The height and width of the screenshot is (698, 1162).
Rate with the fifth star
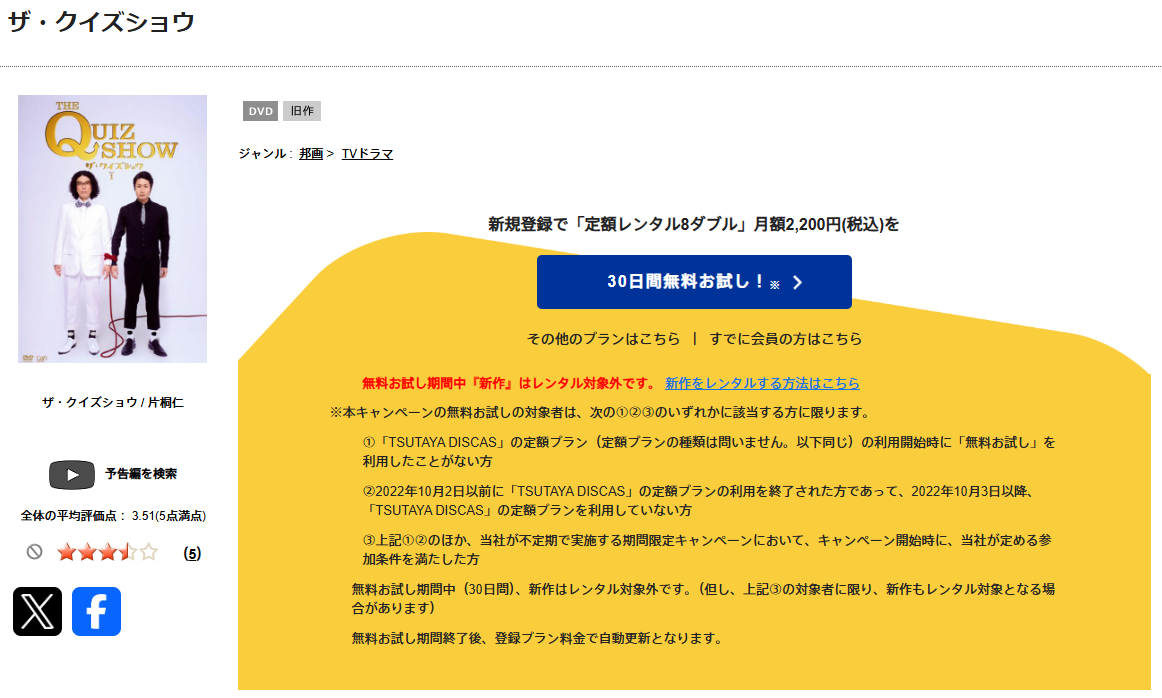[148, 552]
